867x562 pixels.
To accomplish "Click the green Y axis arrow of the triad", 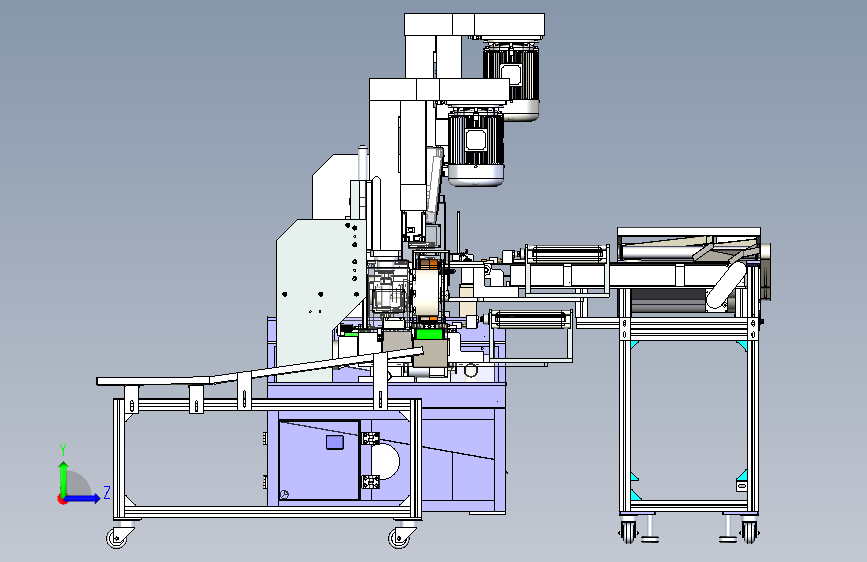I will point(64,479).
